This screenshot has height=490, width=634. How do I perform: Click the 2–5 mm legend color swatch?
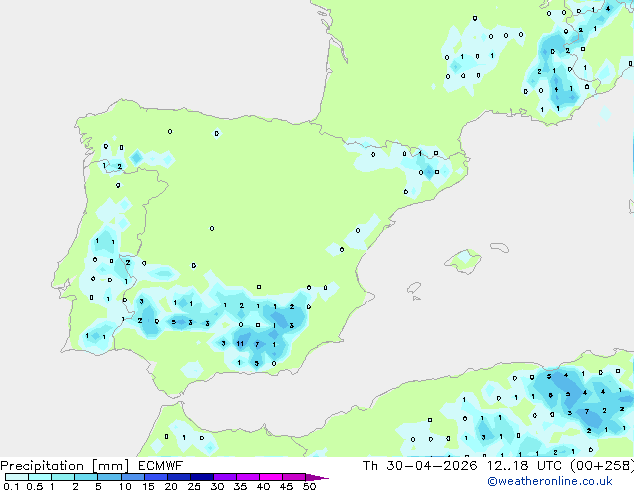(86, 477)
